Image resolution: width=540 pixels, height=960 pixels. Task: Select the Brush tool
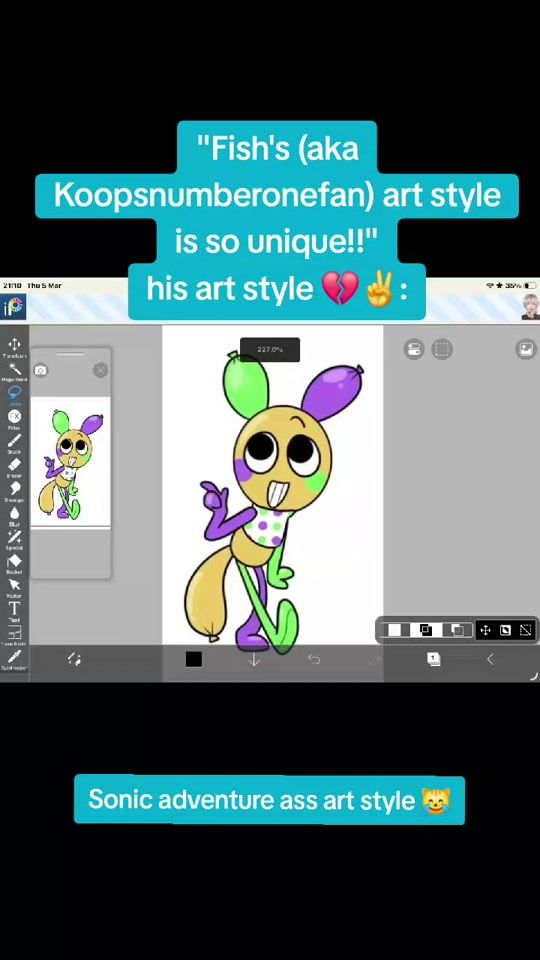click(x=13, y=443)
